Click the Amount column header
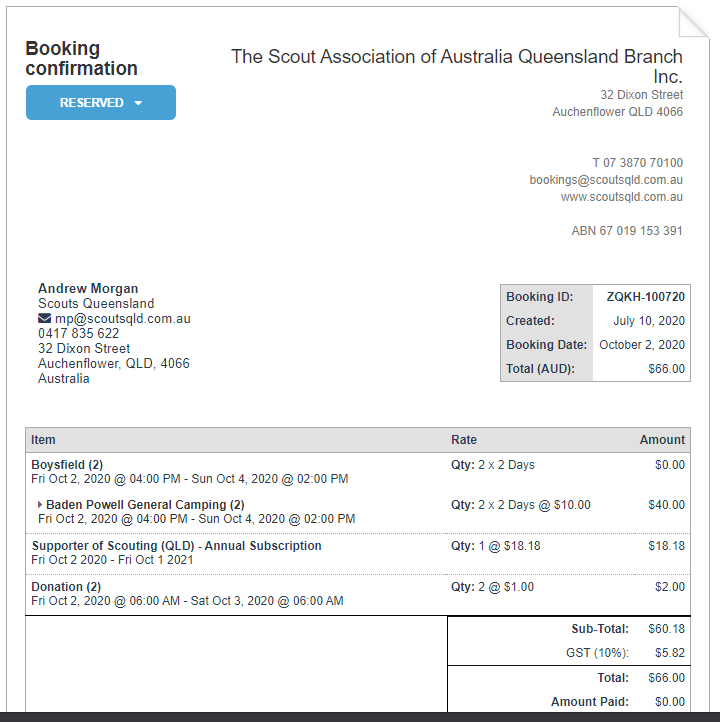 point(662,440)
